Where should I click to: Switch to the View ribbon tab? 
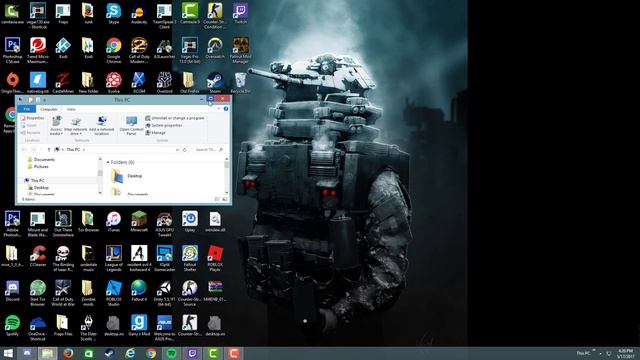coord(71,109)
